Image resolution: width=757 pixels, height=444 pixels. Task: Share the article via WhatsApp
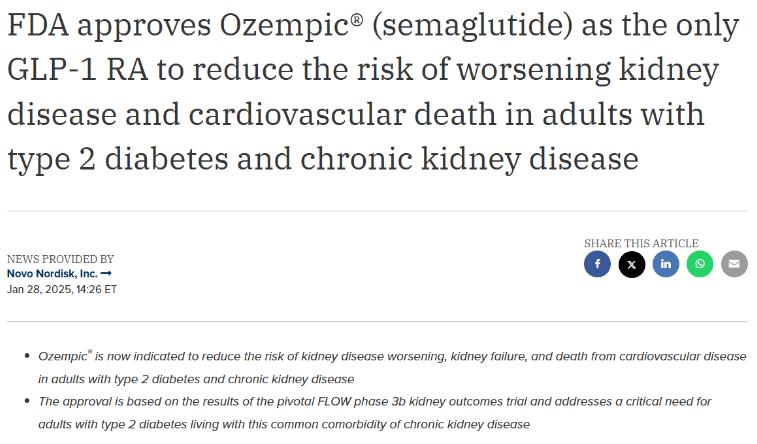click(700, 264)
